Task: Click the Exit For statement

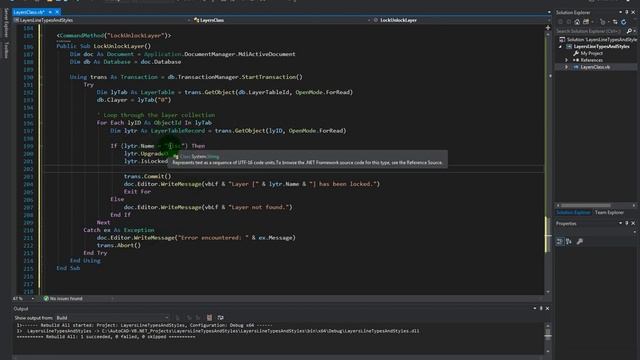Action: (x=137, y=191)
